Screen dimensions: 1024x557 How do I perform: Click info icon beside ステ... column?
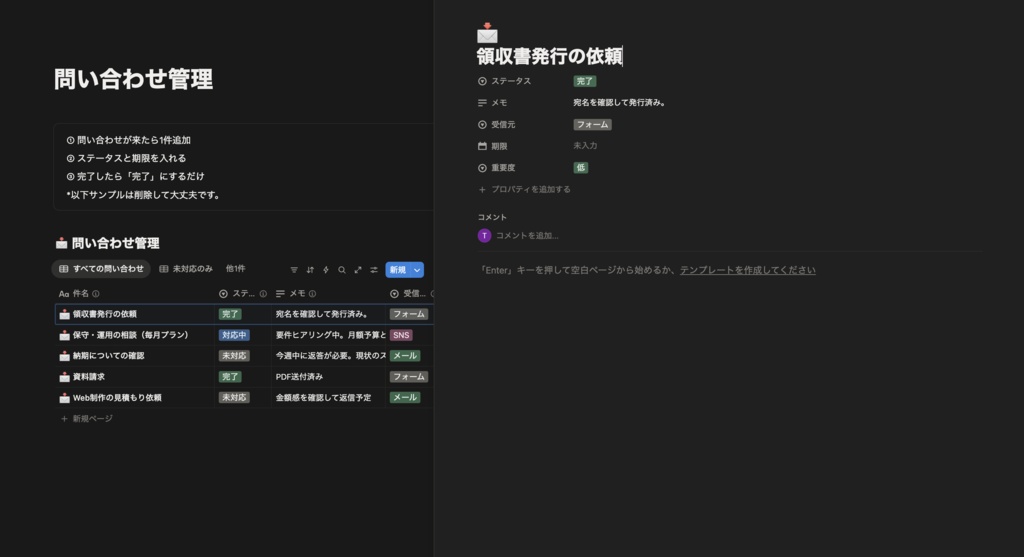(x=263, y=294)
